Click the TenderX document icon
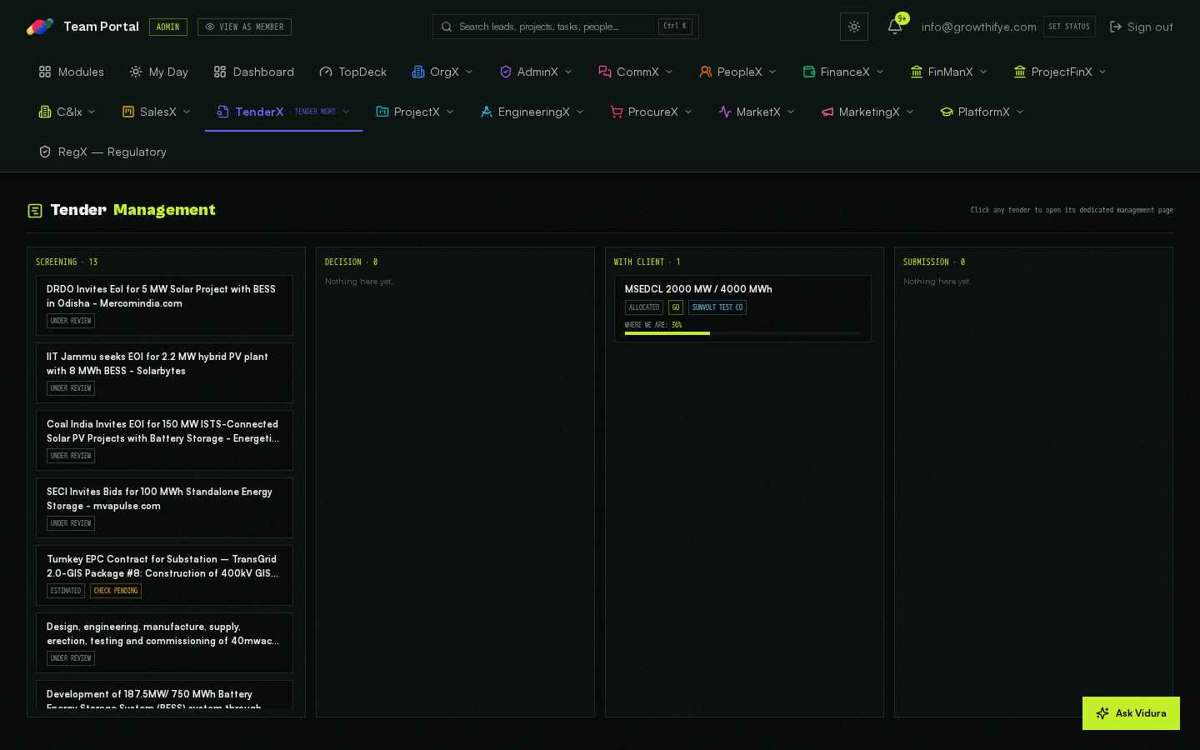Viewport: 1200px width, 750px height. [x=223, y=112]
